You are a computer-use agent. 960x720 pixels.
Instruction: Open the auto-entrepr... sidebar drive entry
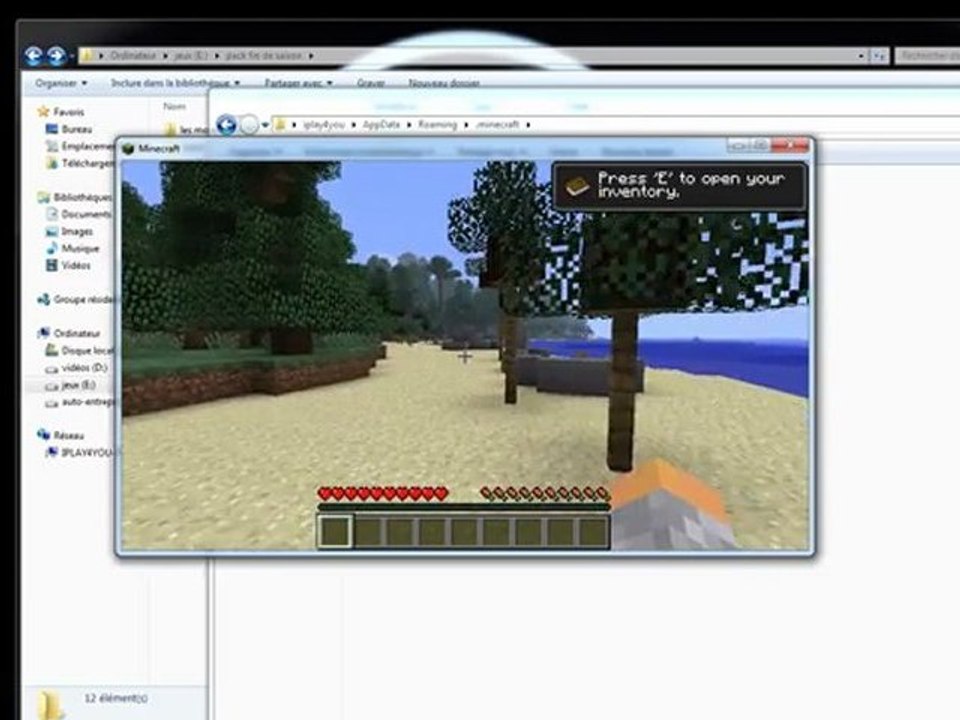click(88, 402)
